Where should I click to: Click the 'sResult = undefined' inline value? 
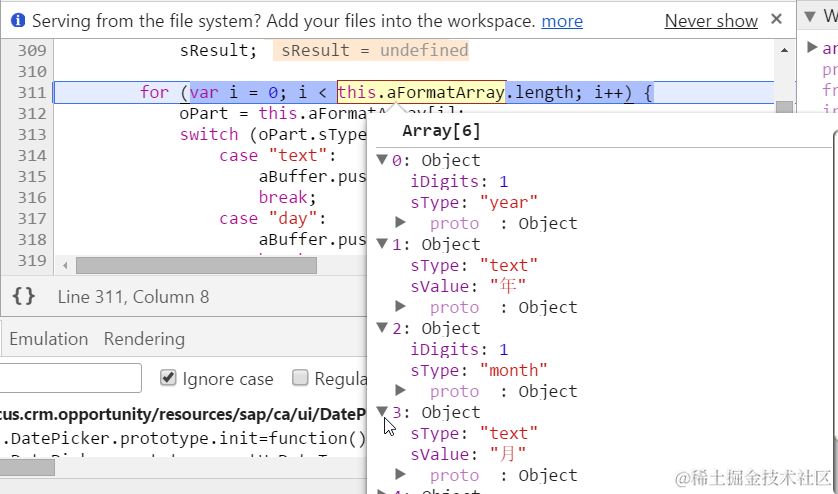[371, 50]
